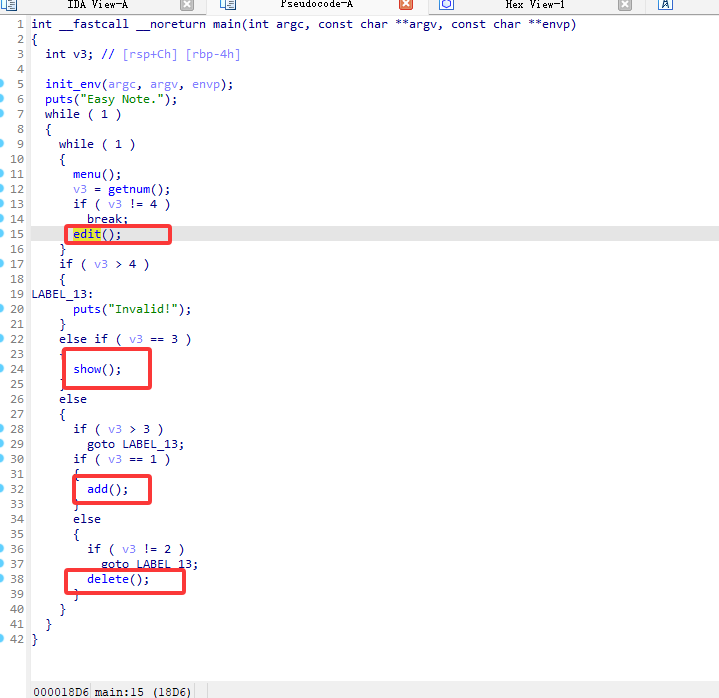Open the Hex View-1 tab
719x698 pixels.
535,5
